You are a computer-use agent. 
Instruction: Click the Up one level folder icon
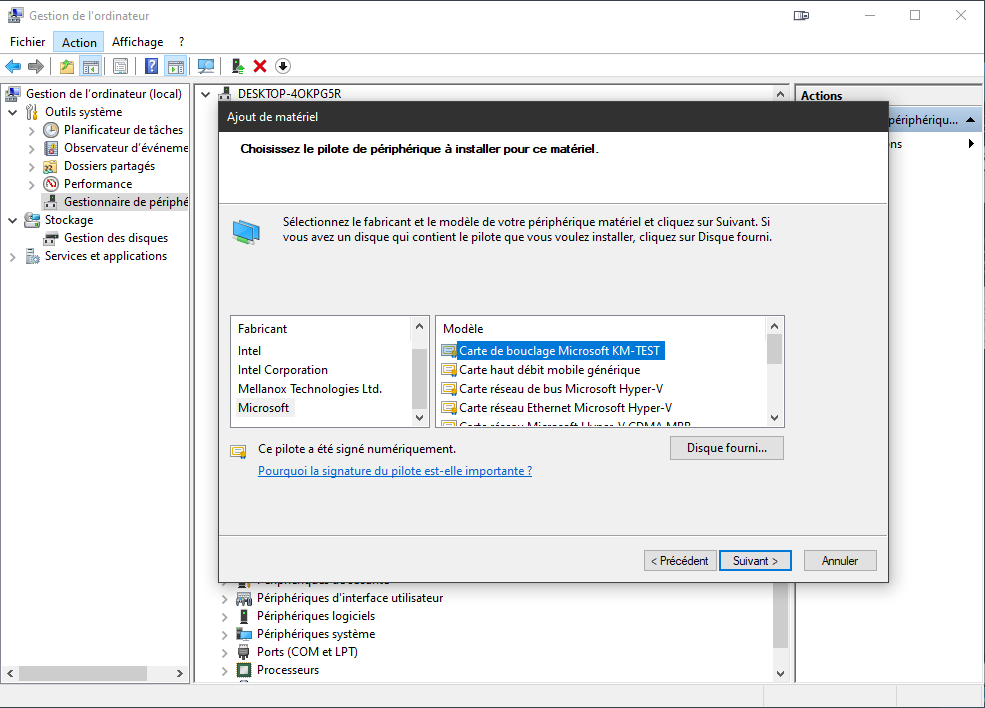(x=67, y=66)
